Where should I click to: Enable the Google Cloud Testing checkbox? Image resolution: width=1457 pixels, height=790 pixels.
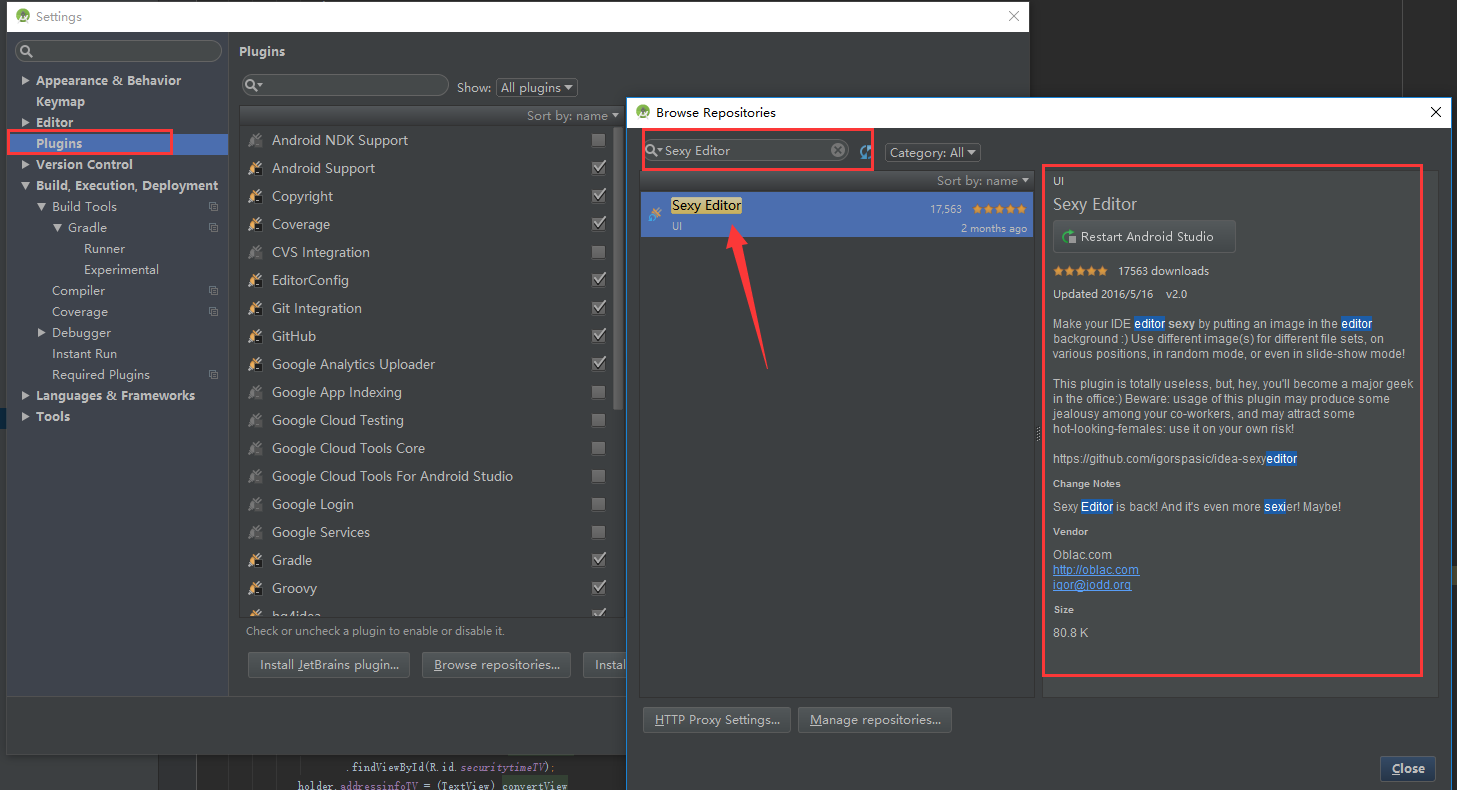coord(598,420)
